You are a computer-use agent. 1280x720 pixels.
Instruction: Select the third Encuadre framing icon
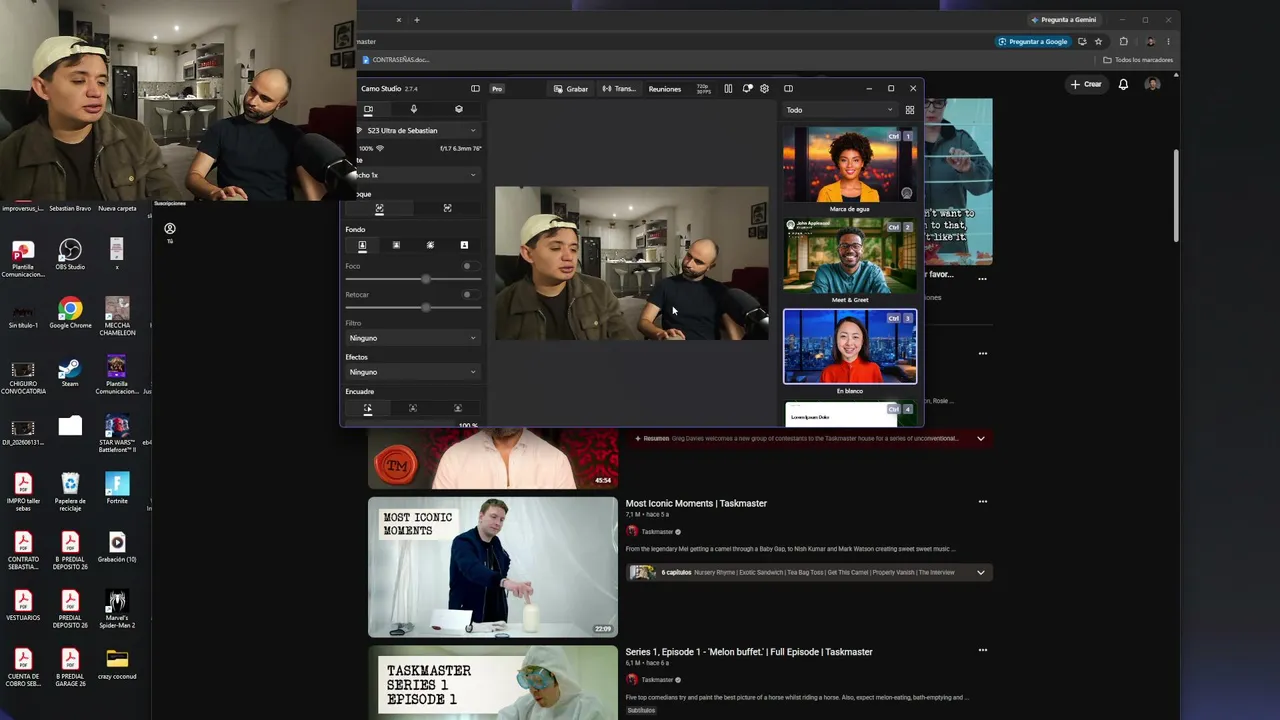(x=458, y=408)
